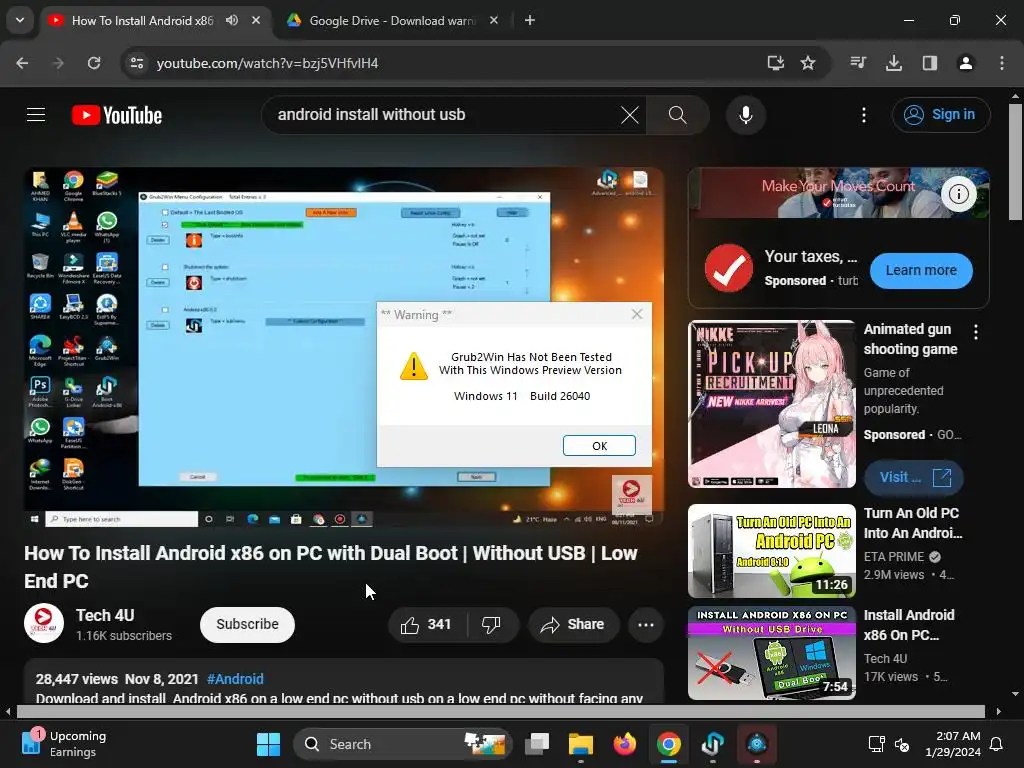Click the Sign in button
Screen dimensions: 1024x768
[940, 115]
